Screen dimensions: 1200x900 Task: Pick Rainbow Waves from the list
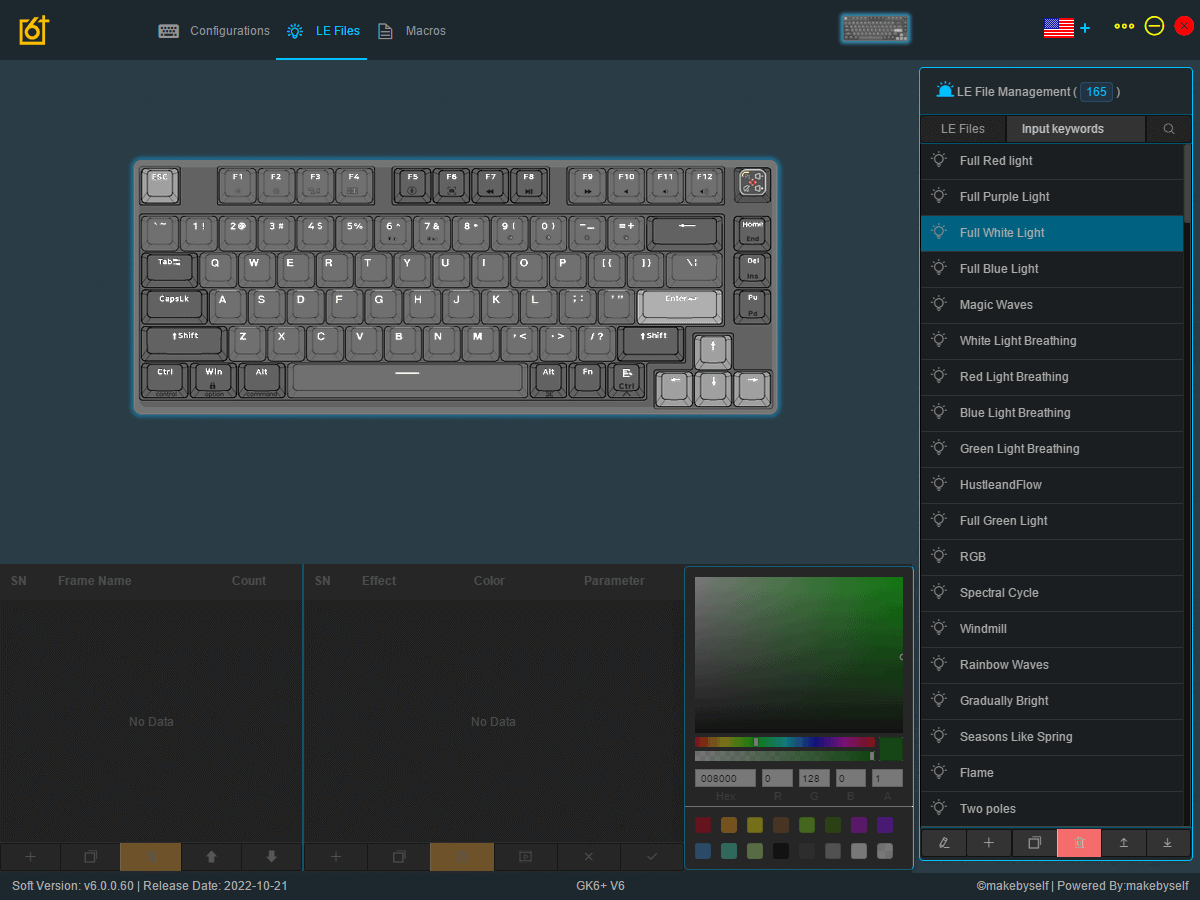1051,665
